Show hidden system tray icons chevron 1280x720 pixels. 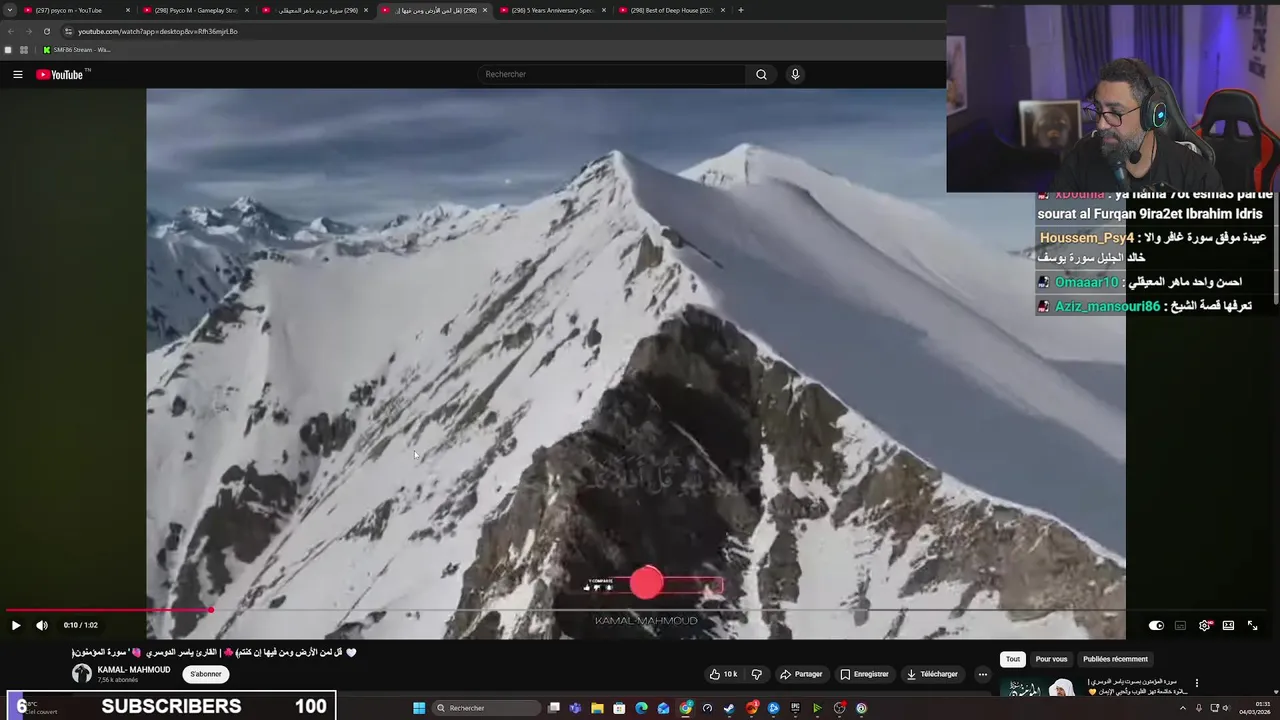click(x=1182, y=708)
